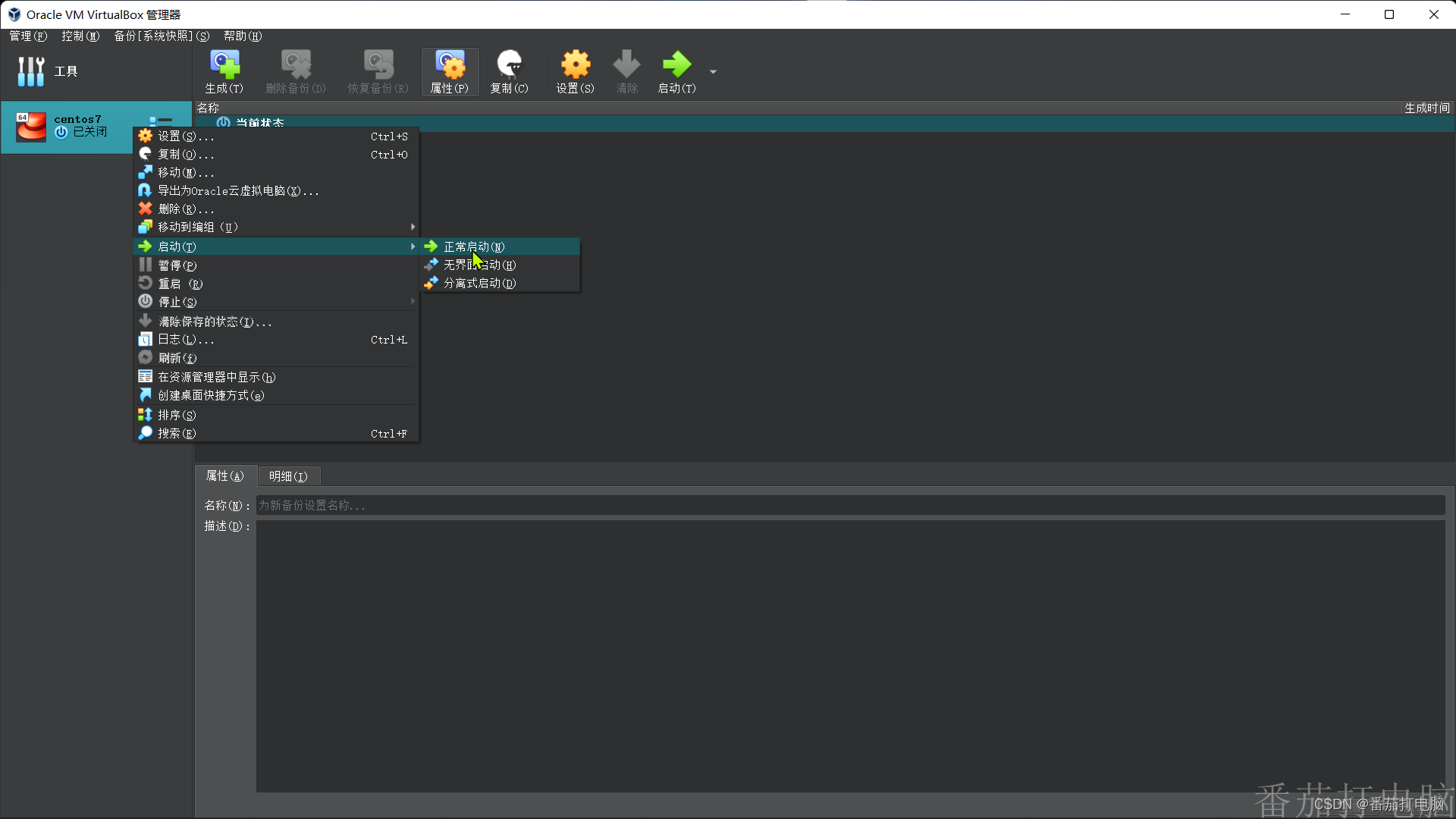Expand the dropdown arrow beside toolbar 启动(T)
The image size is (1456, 819).
(x=713, y=72)
